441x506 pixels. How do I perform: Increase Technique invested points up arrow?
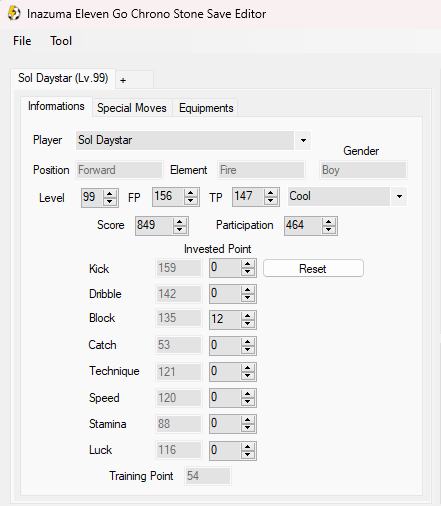pos(248,368)
